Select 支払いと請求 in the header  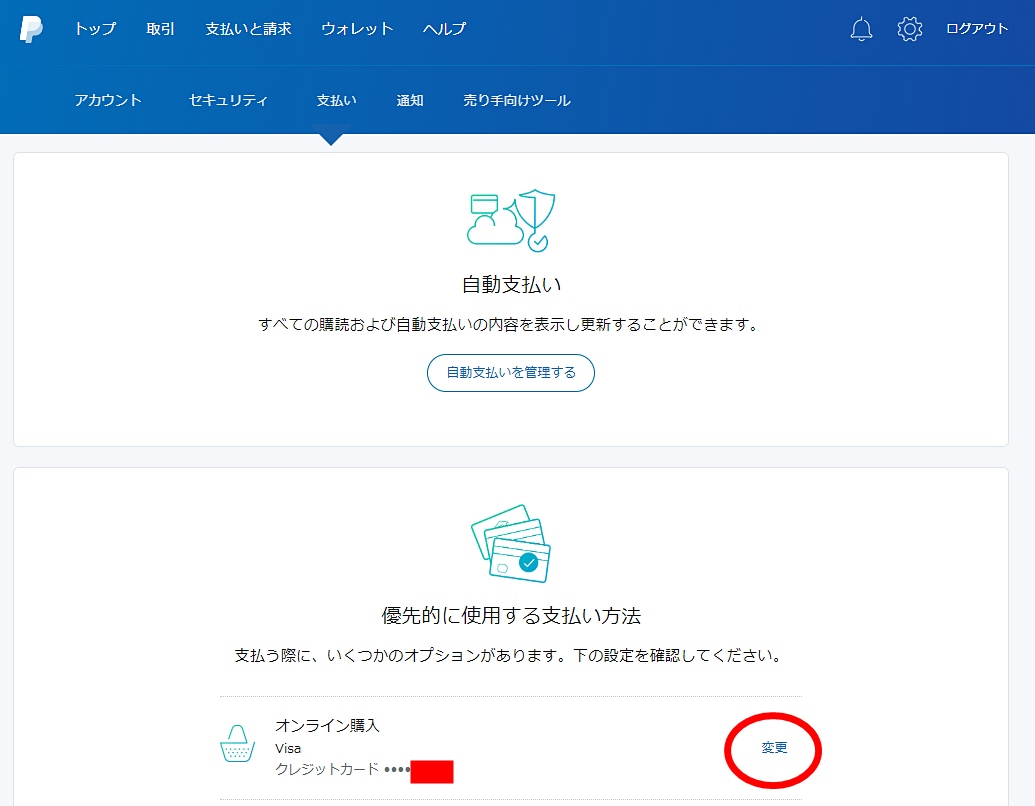coord(248,29)
